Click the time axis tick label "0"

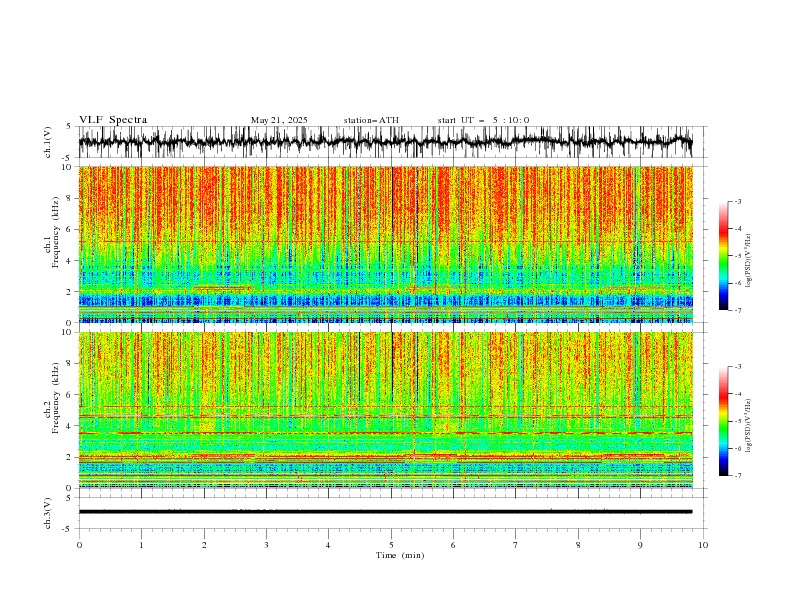tap(79, 545)
